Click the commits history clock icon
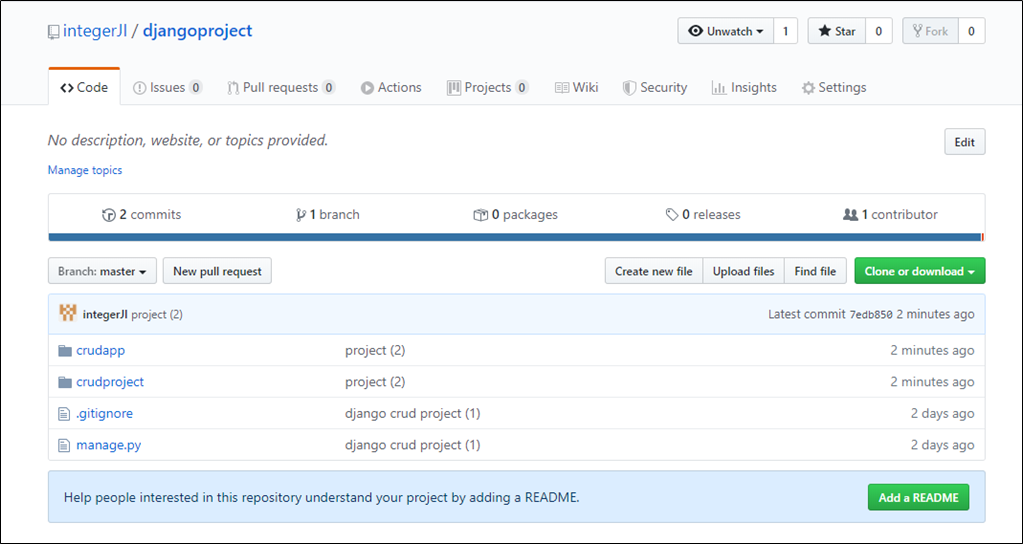 (109, 215)
